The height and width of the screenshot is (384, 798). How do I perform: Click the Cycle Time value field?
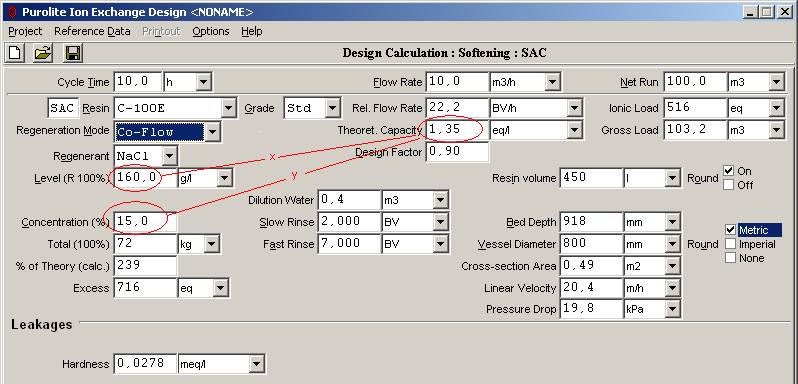(x=137, y=81)
